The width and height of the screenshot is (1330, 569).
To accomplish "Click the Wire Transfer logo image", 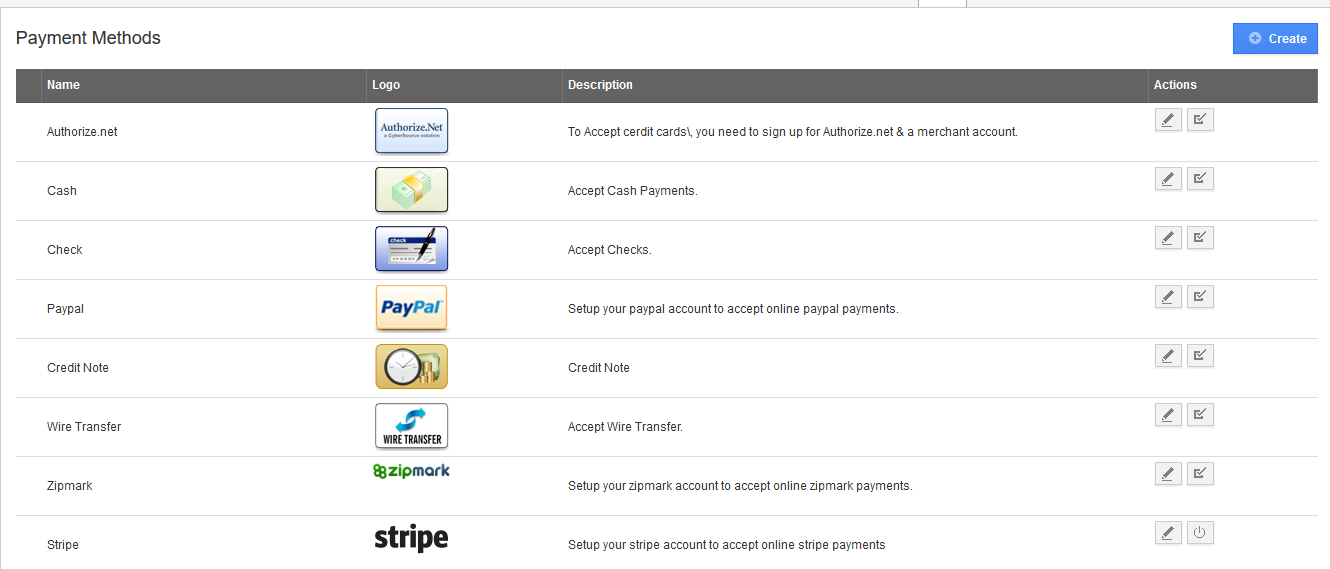I will pos(411,426).
